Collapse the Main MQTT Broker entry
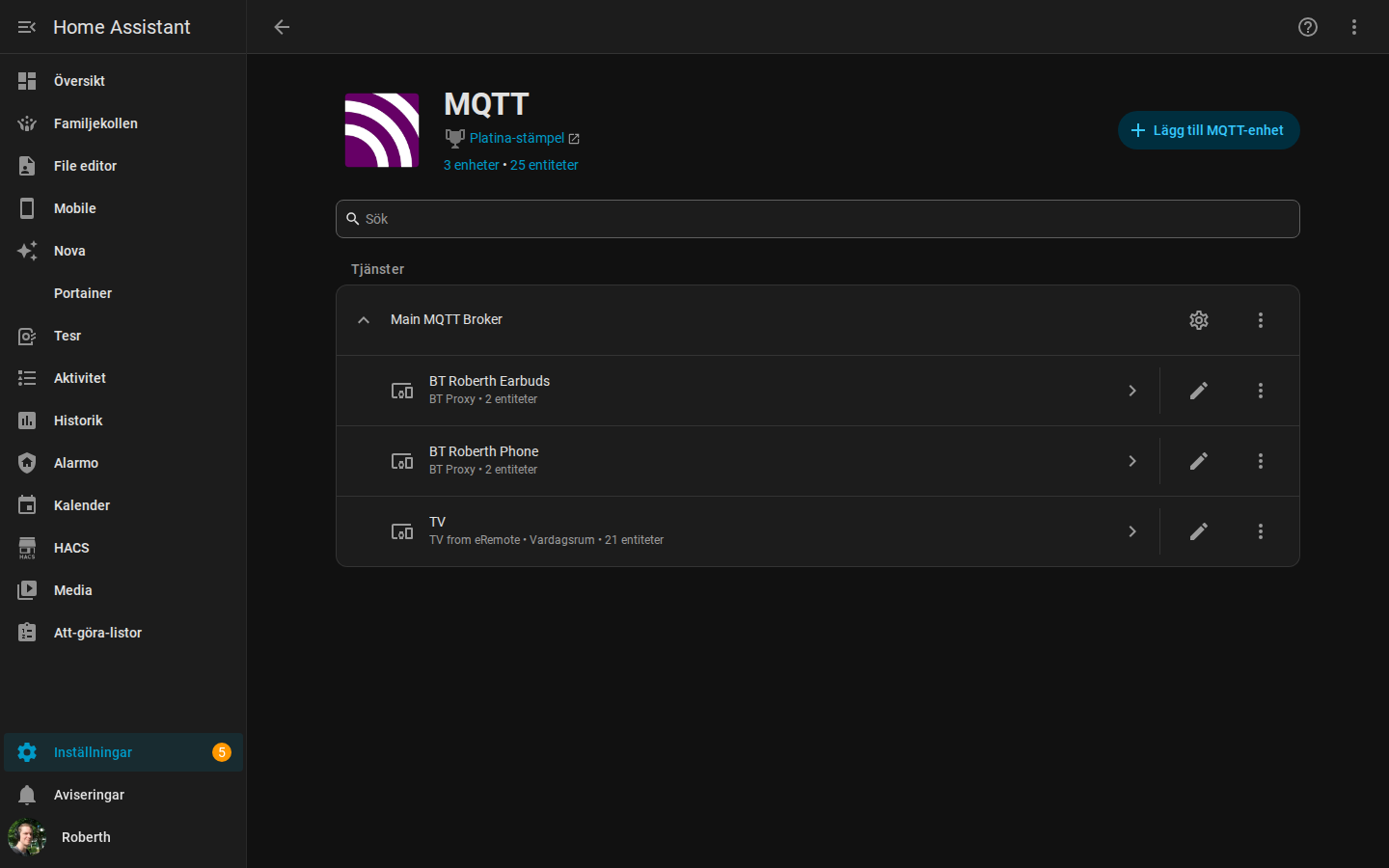 (x=364, y=320)
